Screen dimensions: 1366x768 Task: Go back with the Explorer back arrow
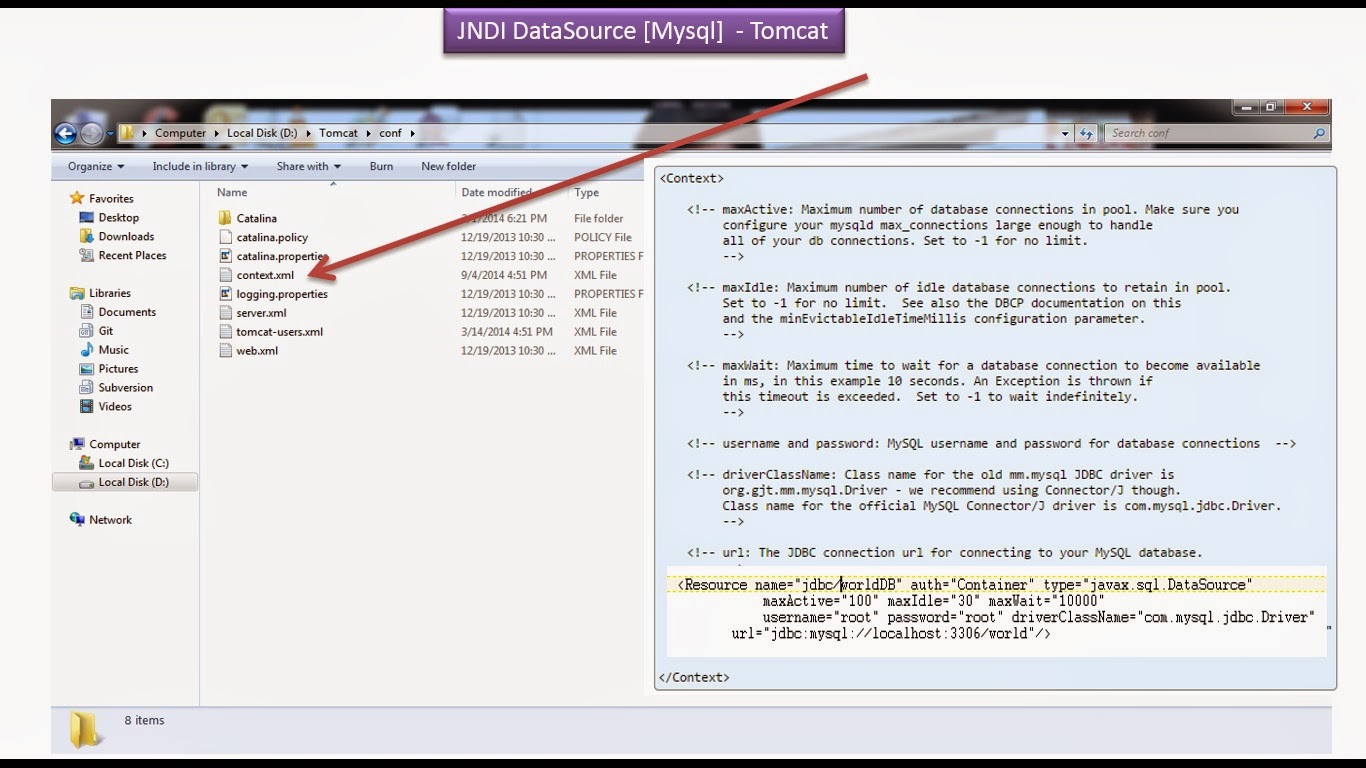coord(65,133)
